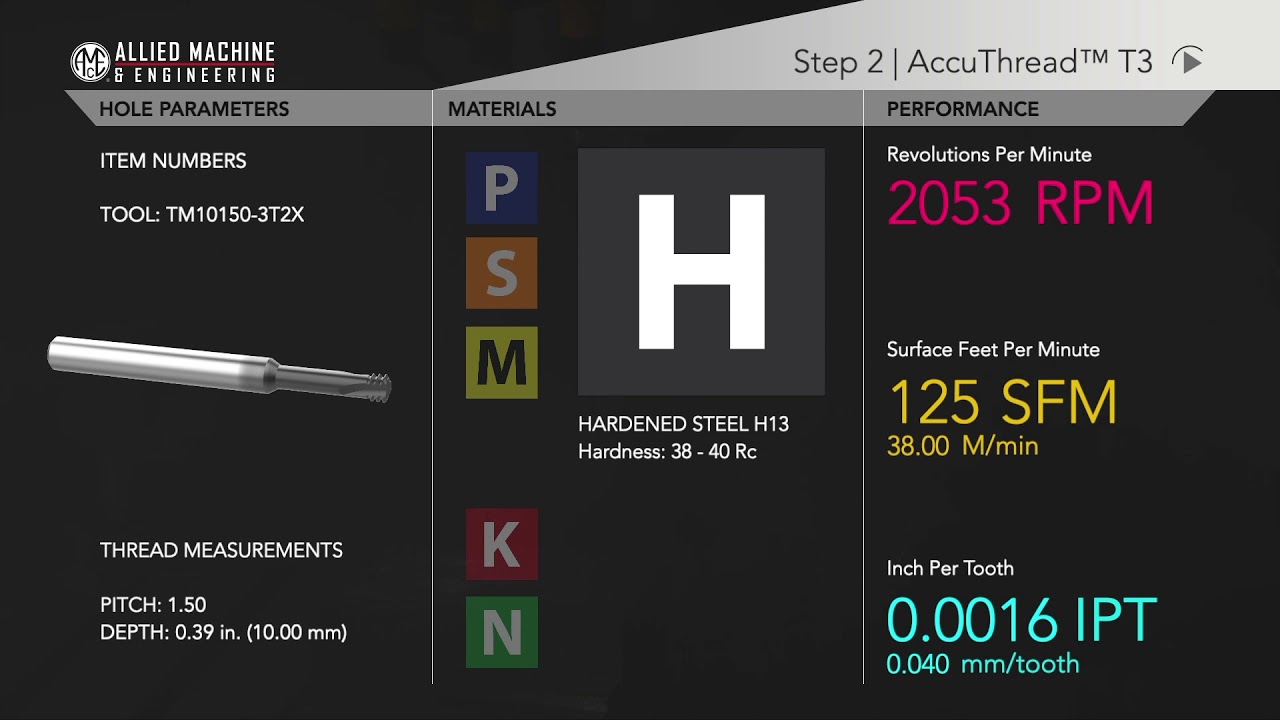Screen dimensions: 1280x720
Task: Click the Inch Per Tooth label
Action: coord(950,568)
